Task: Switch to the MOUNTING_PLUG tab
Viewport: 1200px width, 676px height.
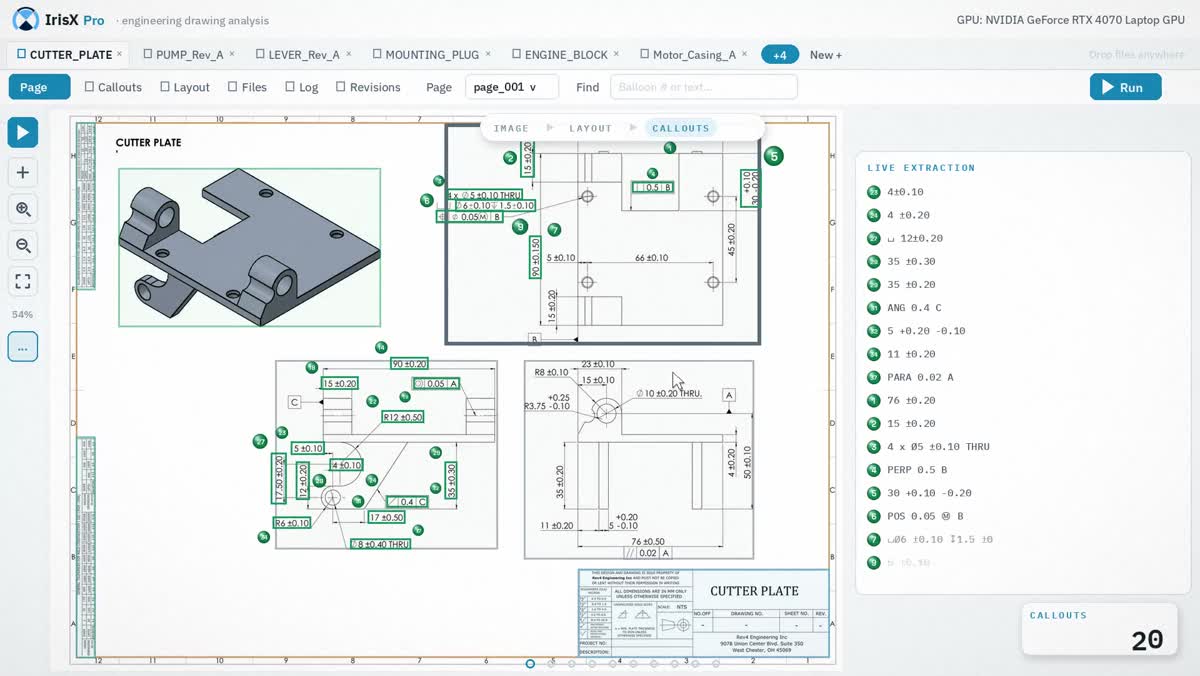Action: (x=432, y=55)
